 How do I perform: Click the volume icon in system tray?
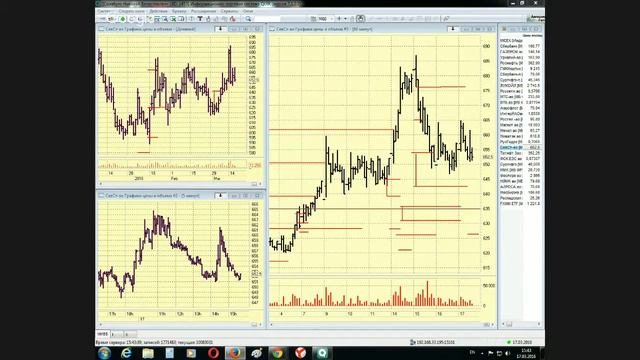point(508,353)
